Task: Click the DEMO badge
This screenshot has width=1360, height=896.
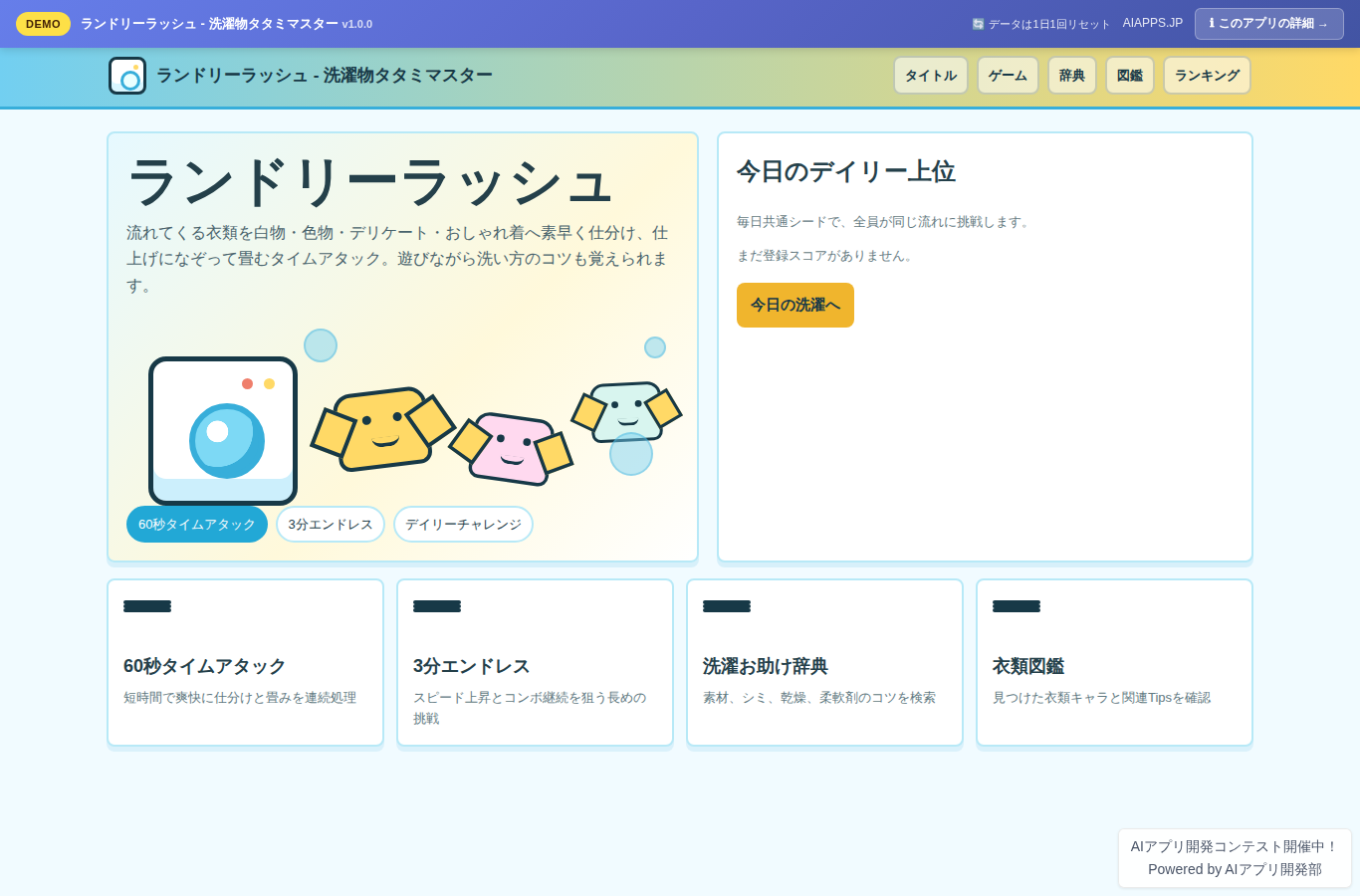Action: (x=43, y=24)
